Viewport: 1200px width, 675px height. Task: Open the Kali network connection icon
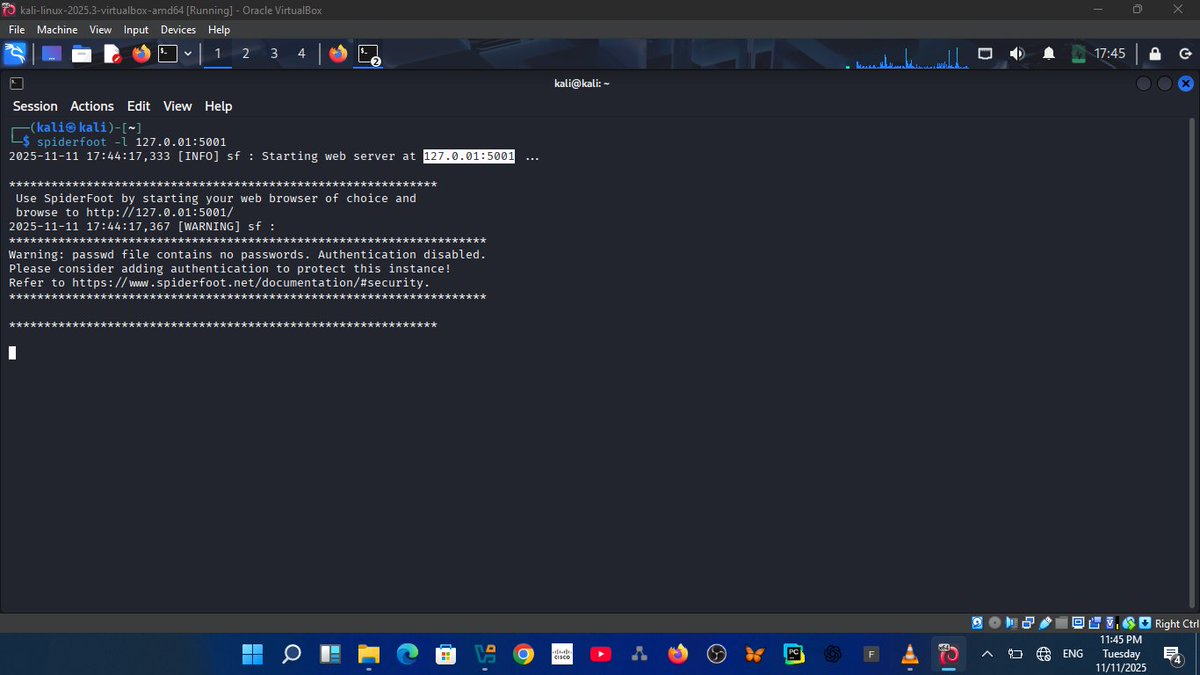click(985, 54)
